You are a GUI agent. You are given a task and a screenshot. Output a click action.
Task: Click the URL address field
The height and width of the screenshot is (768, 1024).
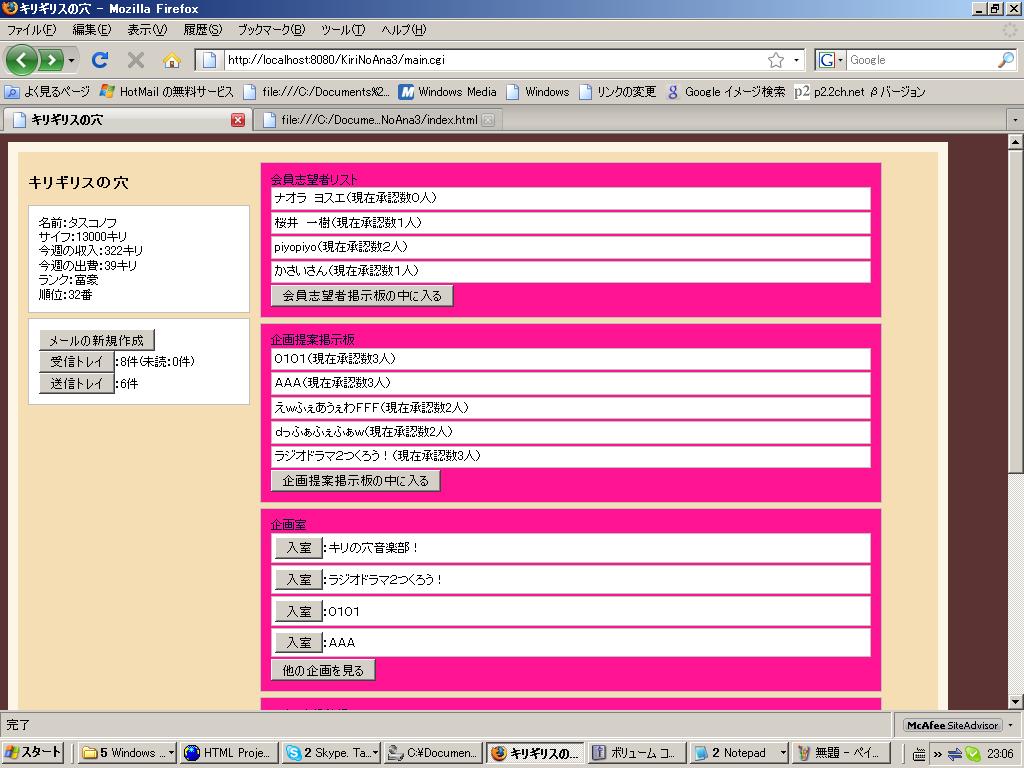pyautogui.click(x=495, y=60)
